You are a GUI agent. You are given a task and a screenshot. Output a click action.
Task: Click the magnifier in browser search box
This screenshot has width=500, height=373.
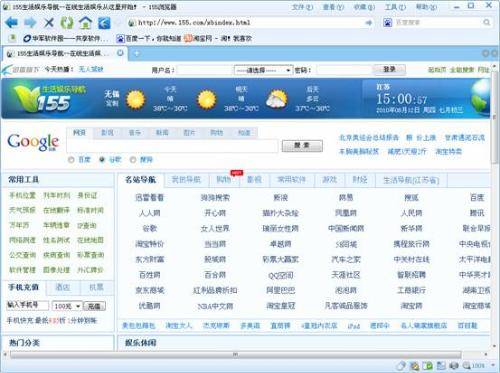486,22
